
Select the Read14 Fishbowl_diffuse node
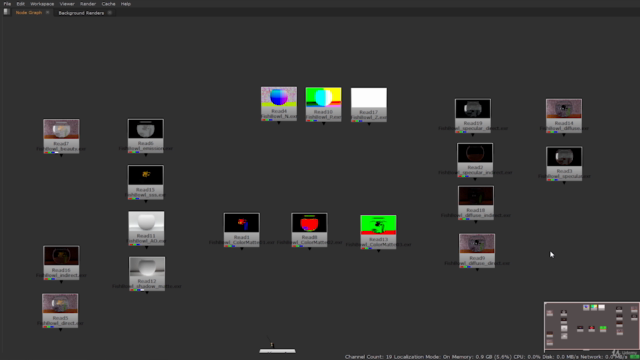[564, 116]
